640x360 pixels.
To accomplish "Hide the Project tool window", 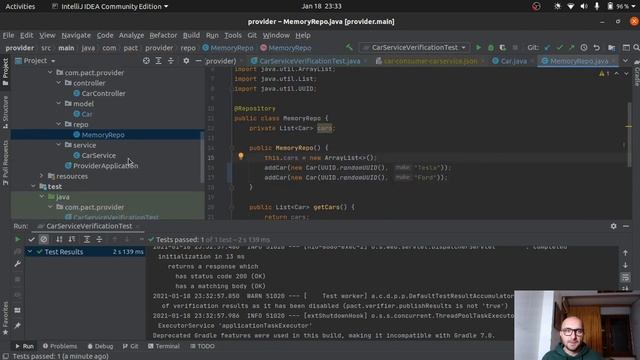I will (198, 61).
